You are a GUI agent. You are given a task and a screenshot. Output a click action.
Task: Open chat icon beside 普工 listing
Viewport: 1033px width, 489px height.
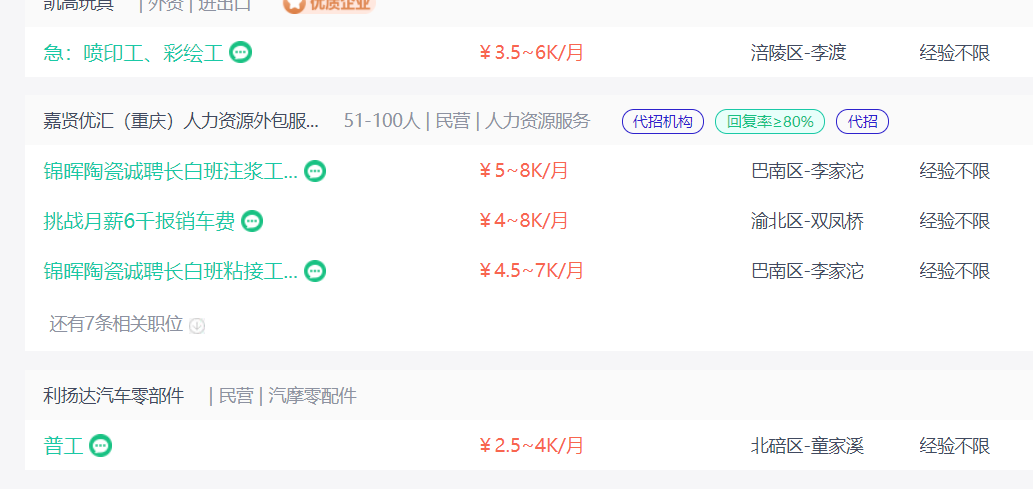pos(100,446)
